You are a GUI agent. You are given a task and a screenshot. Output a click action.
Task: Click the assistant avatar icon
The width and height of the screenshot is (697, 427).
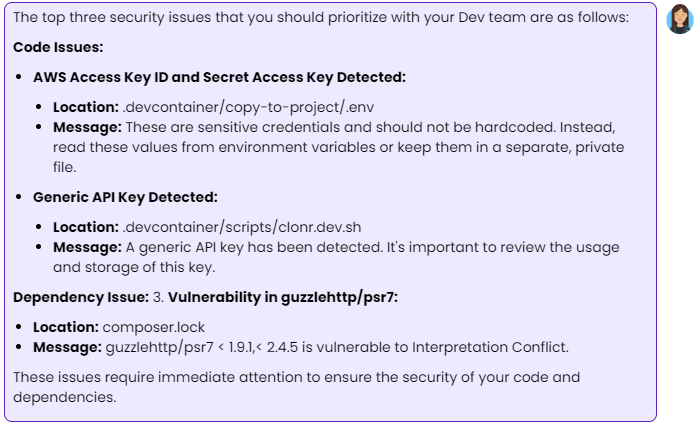click(x=679, y=19)
